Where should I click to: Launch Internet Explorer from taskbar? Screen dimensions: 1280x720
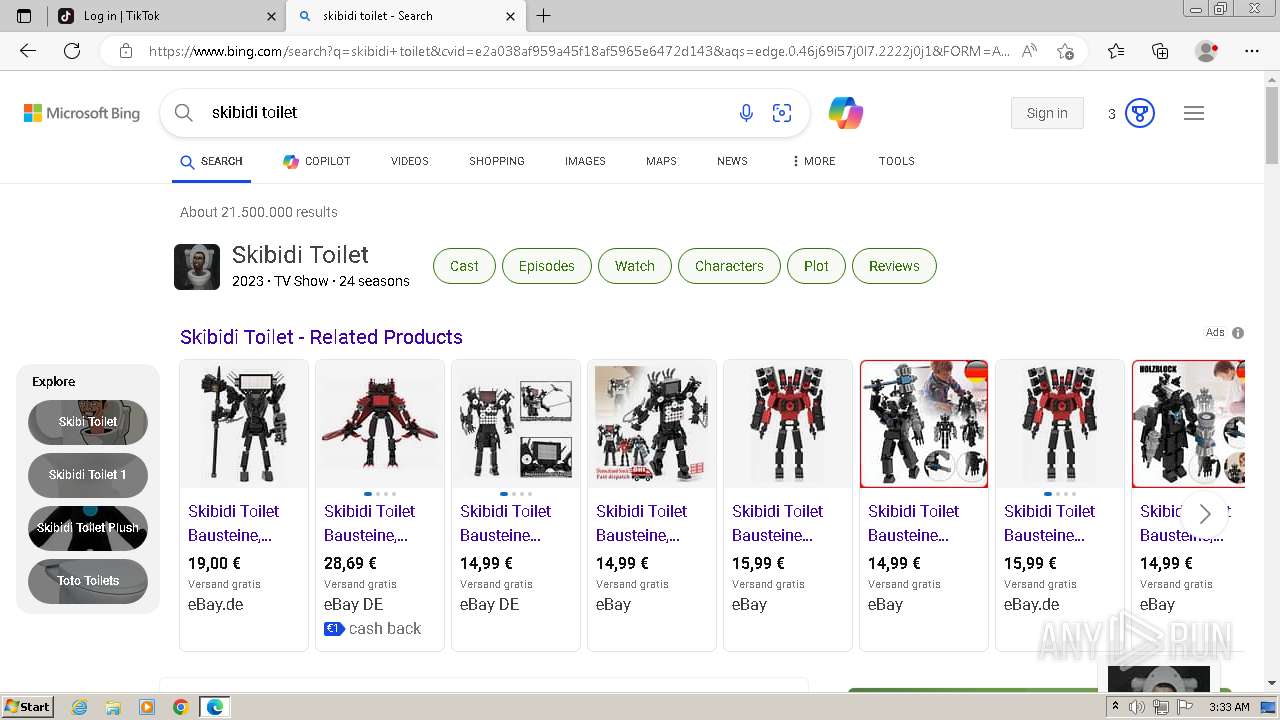point(80,707)
